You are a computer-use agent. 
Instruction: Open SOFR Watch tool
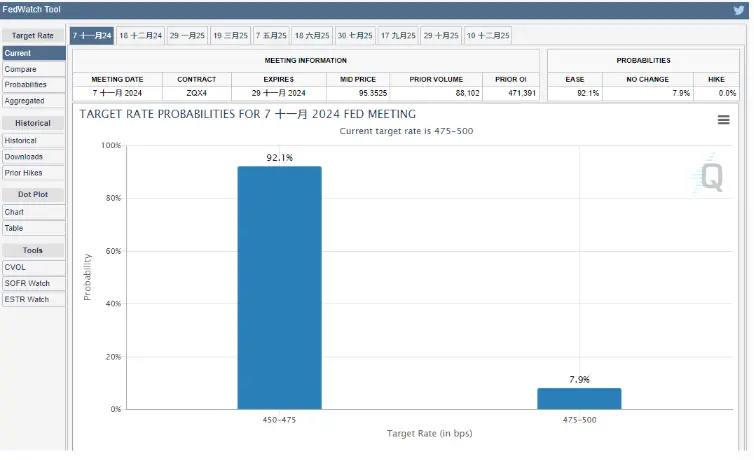(x=33, y=283)
